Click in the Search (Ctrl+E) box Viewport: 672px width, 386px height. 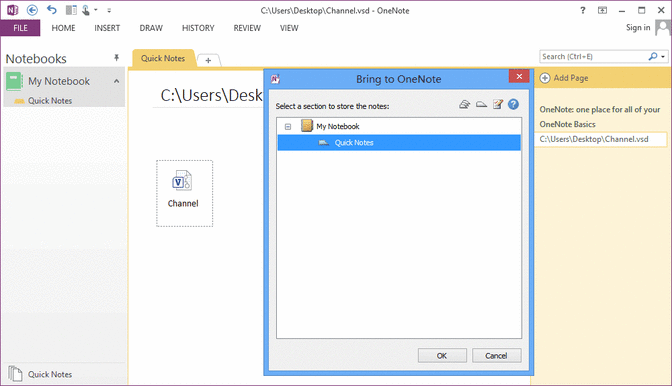pos(593,57)
